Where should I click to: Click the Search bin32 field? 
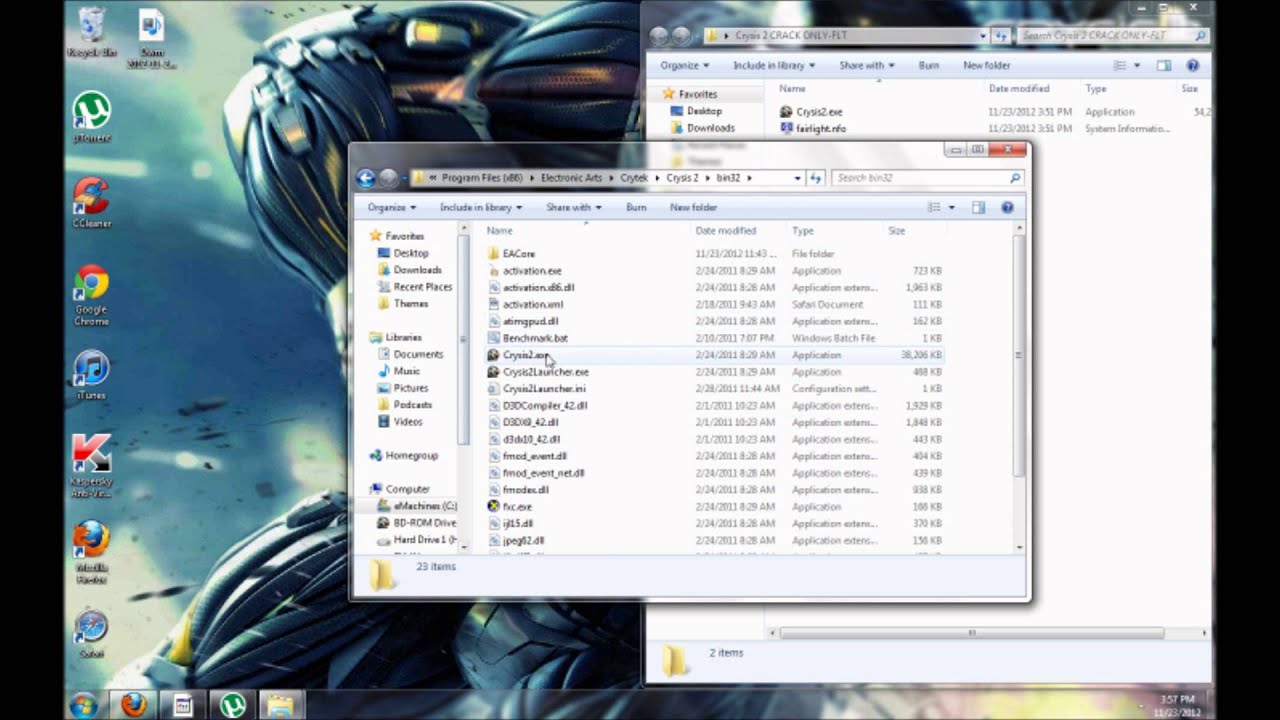click(927, 178)
